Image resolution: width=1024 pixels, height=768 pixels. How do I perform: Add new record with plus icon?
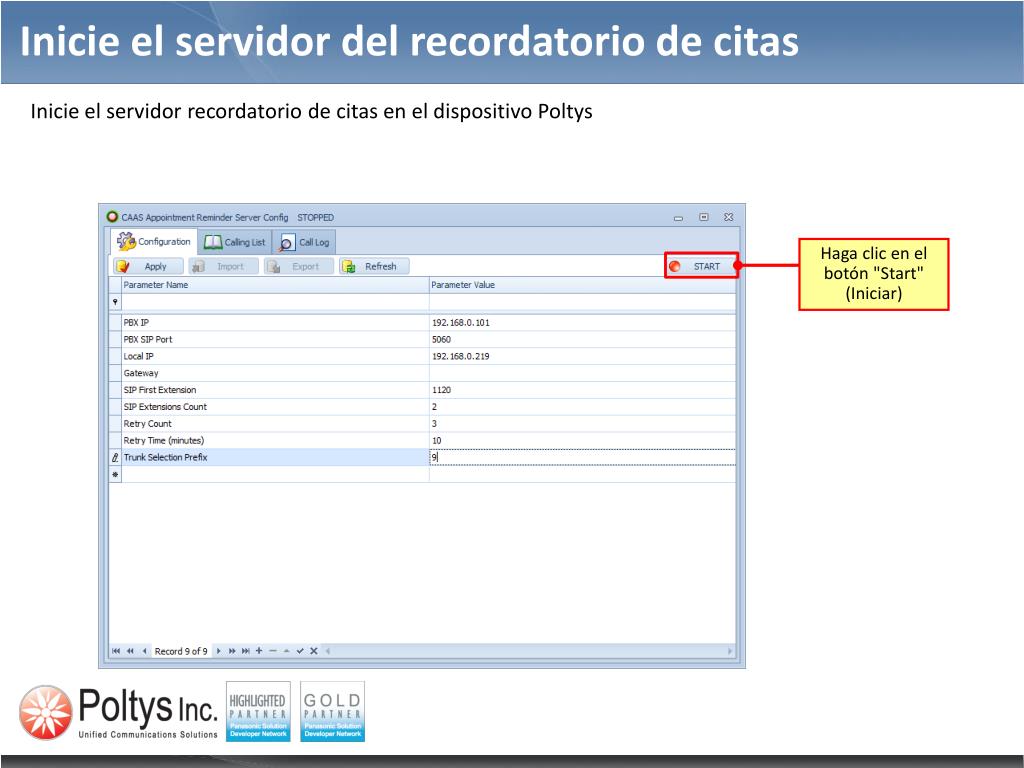click(x=259, y=650)
